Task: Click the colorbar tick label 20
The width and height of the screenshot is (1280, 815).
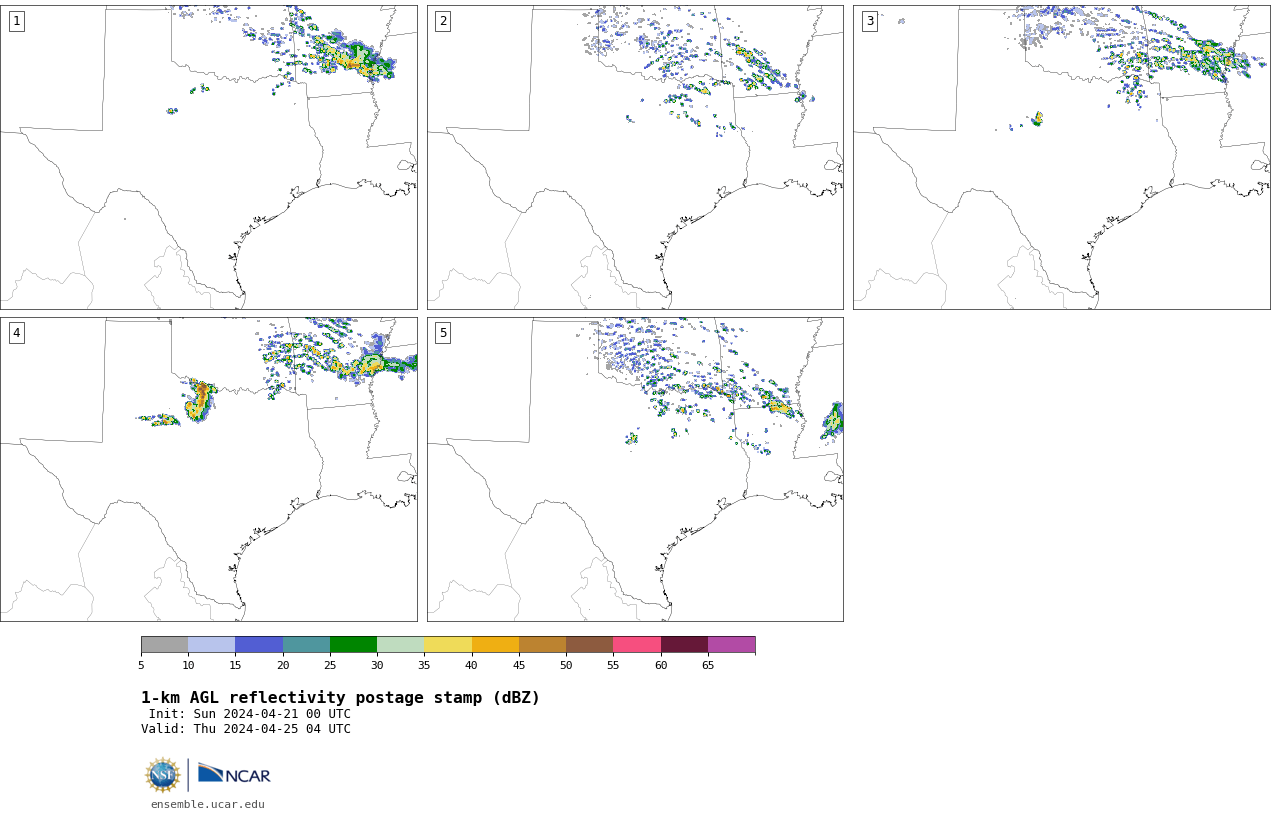Action: click(283, 665)
